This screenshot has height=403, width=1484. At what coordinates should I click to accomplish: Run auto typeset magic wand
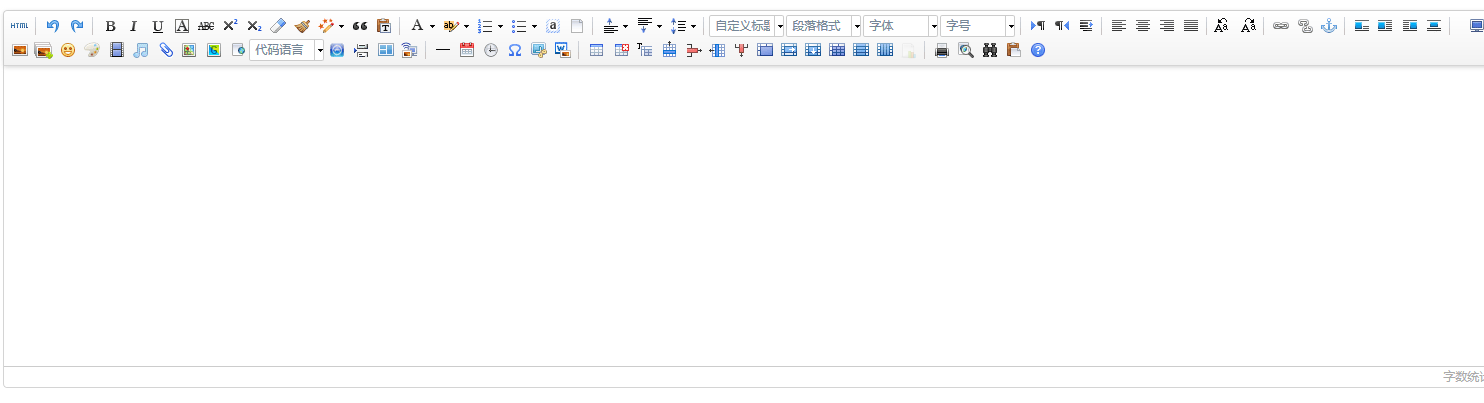click(326, 26)
